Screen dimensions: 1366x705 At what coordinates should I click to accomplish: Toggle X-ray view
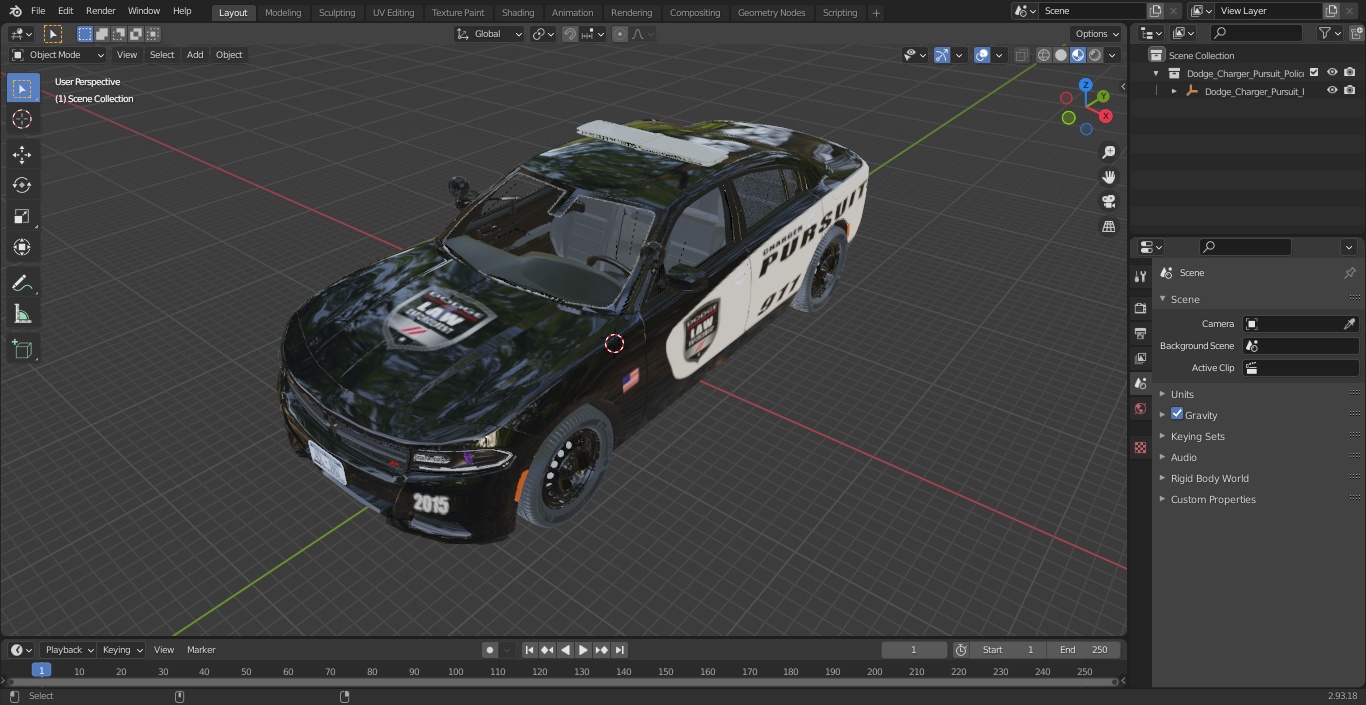tap(1021, 55)
